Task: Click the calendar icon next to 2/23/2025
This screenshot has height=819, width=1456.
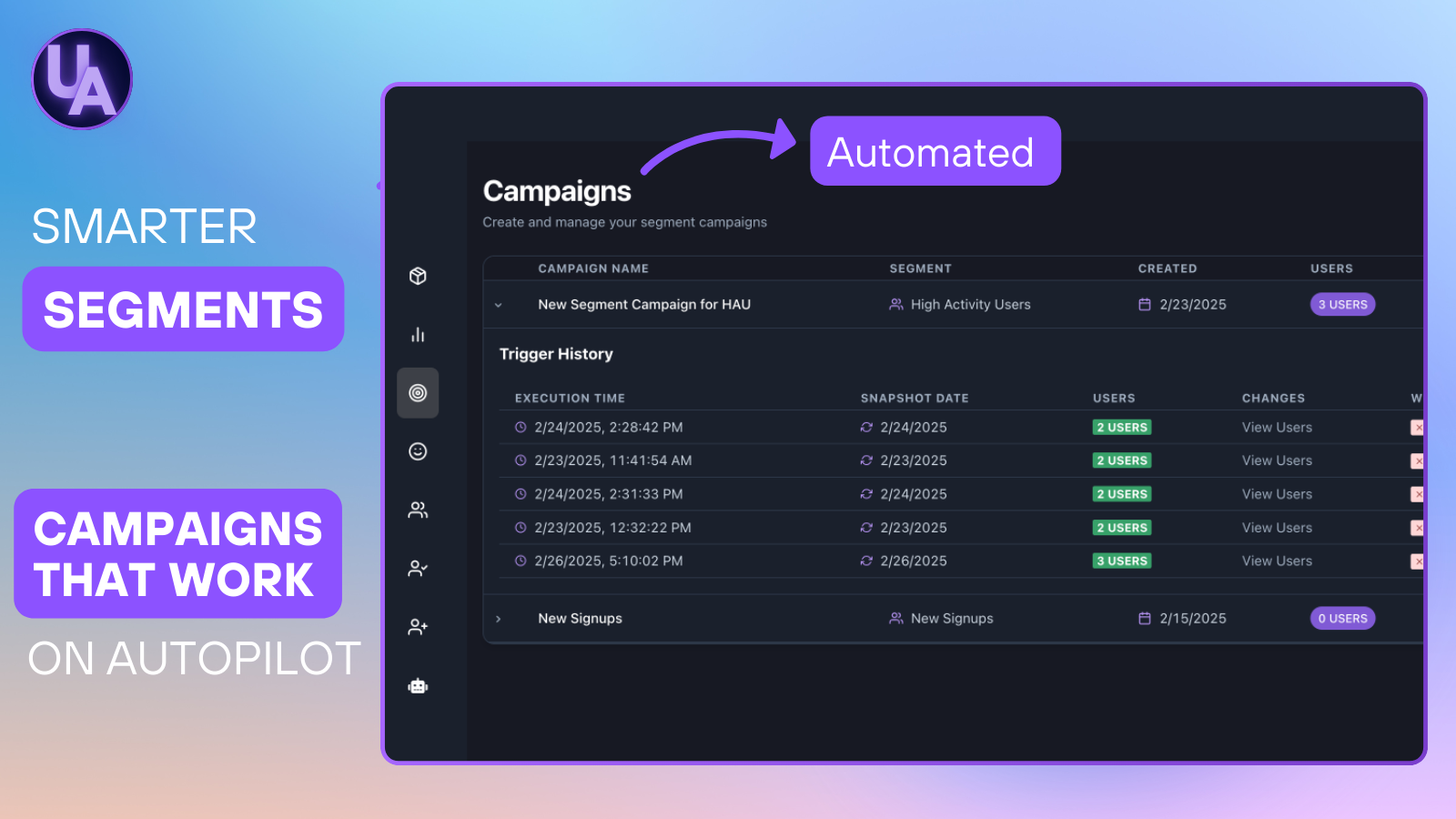Action: click(x=1145, y=304)
